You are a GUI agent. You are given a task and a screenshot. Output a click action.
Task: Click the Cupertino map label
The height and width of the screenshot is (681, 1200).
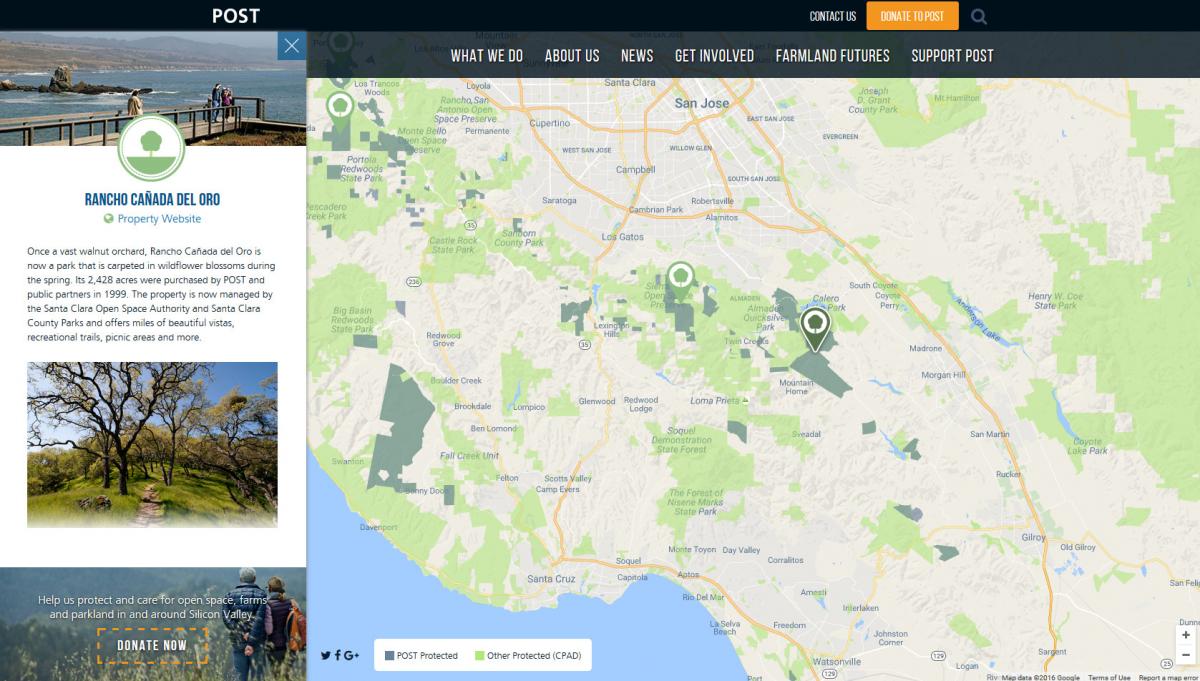click(549, 124)
